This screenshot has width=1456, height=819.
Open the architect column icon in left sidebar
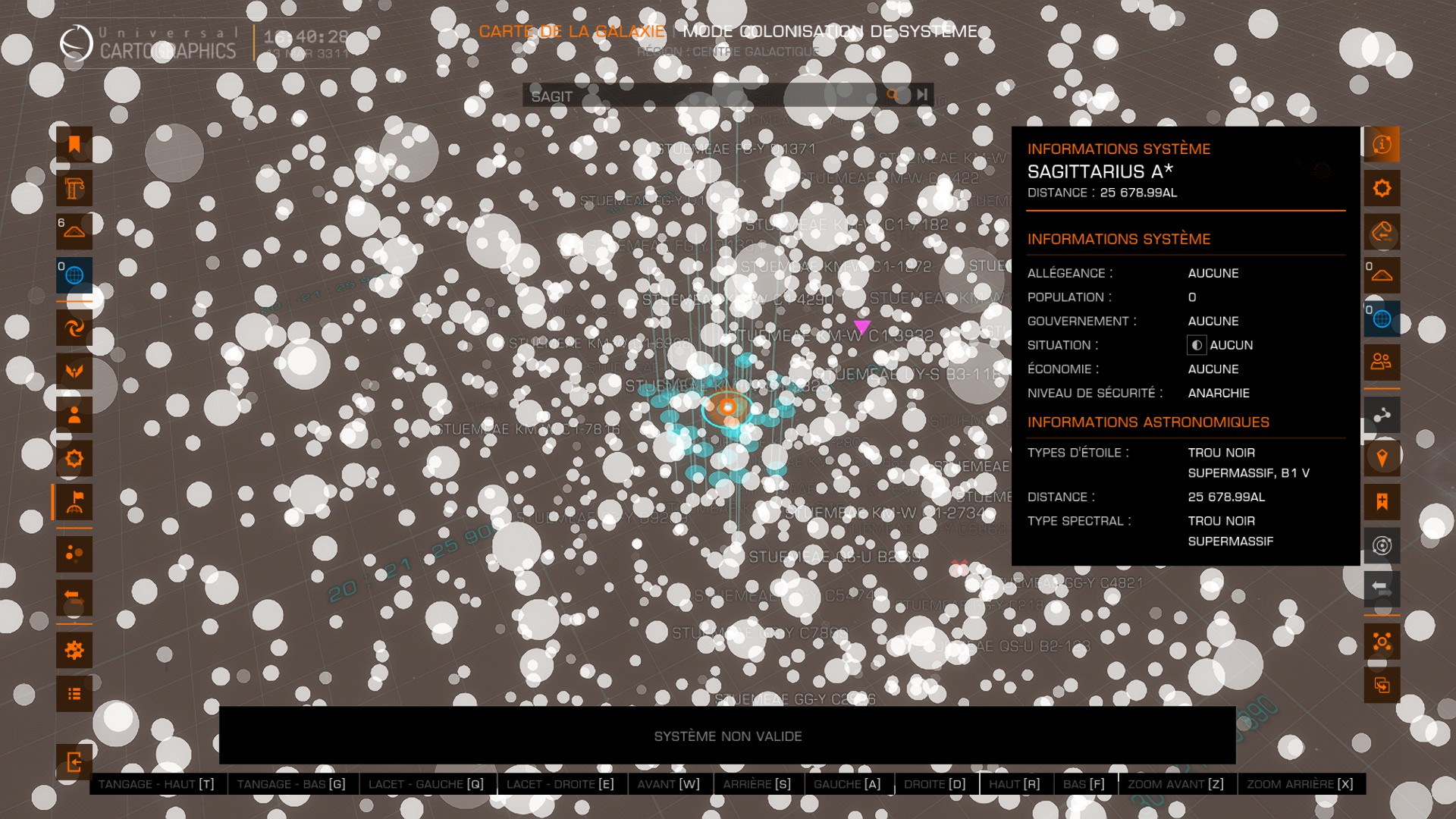(74, 188)
